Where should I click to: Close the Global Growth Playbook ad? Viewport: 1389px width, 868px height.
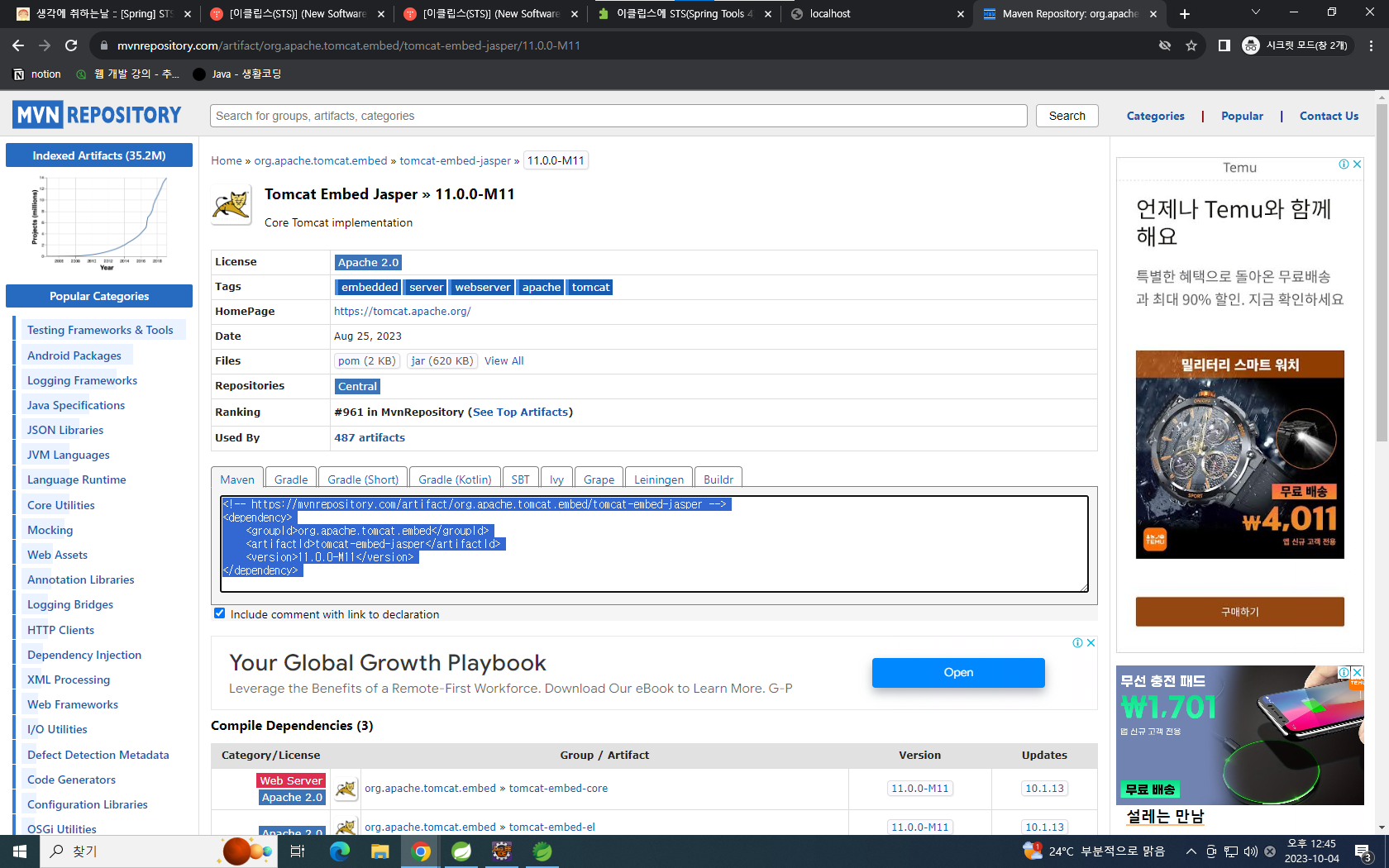click(x=1091, y=642)
